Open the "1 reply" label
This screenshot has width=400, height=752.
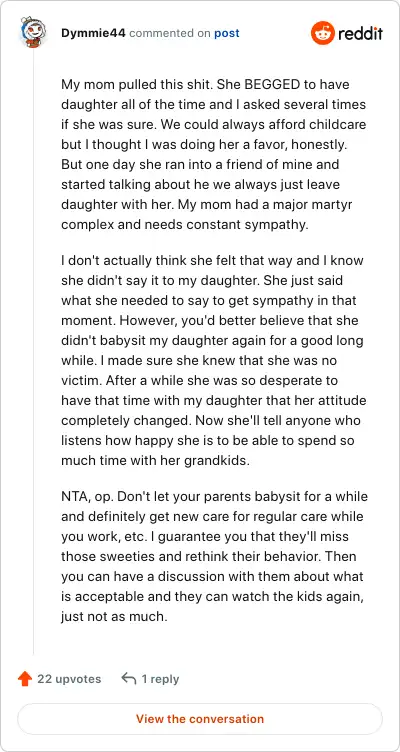[160, 679]
